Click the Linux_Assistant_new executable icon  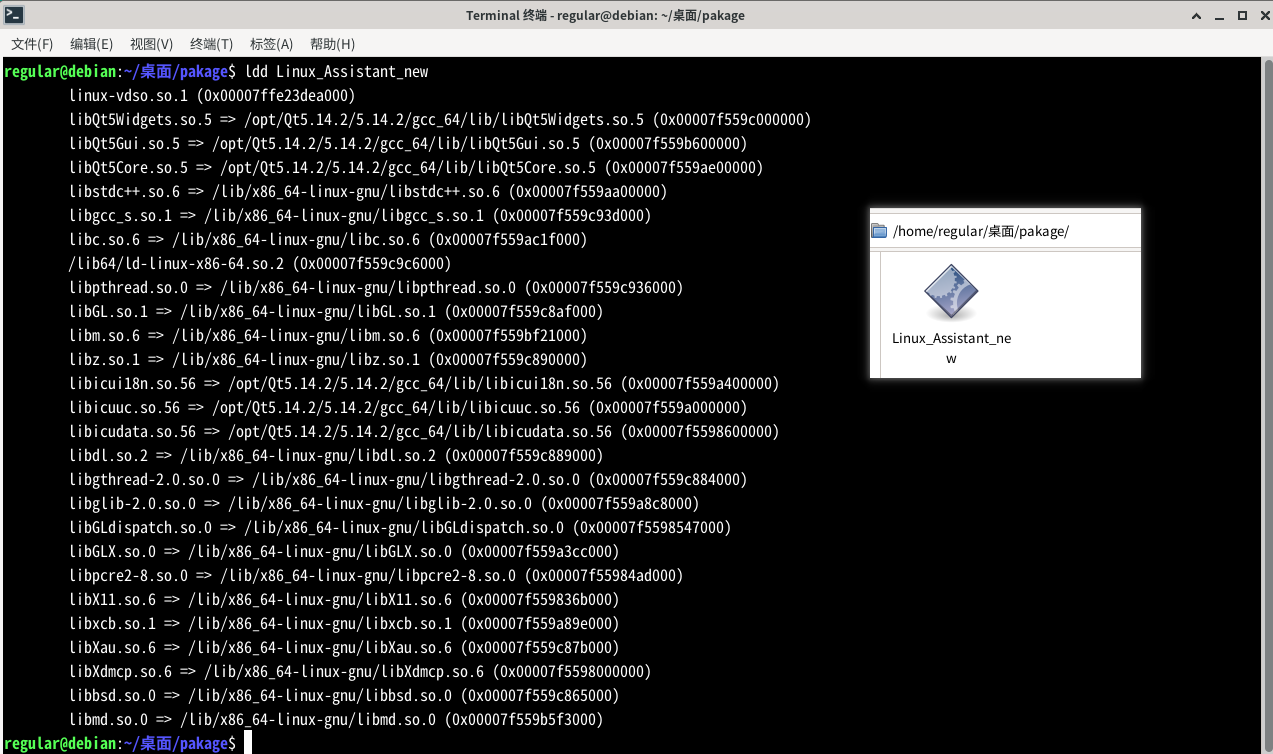[x=950, y=293]
